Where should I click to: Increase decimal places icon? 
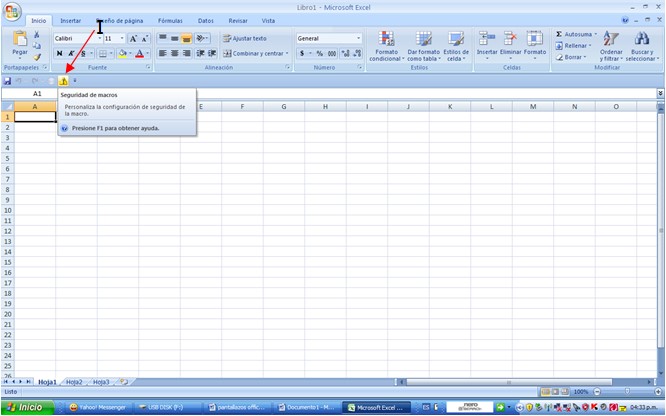pyautogui.click(x=345, y=54)
